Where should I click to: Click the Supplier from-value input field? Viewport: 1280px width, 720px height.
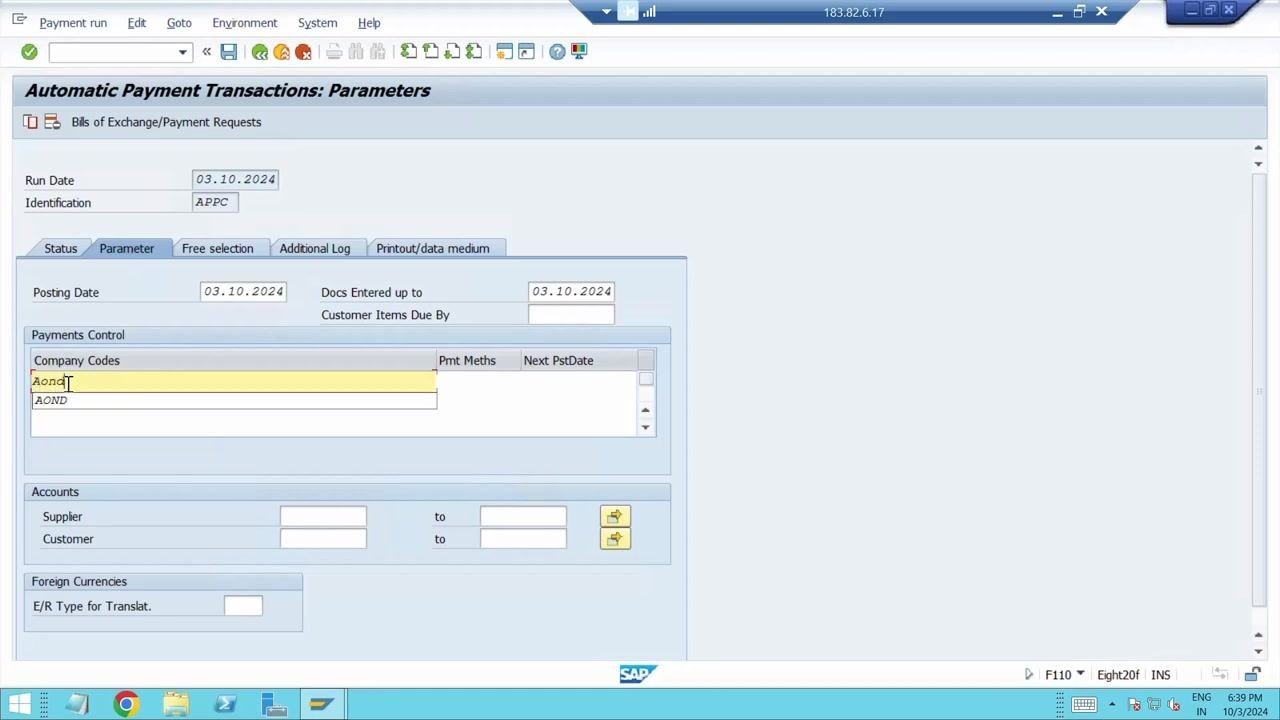point(323,516)
